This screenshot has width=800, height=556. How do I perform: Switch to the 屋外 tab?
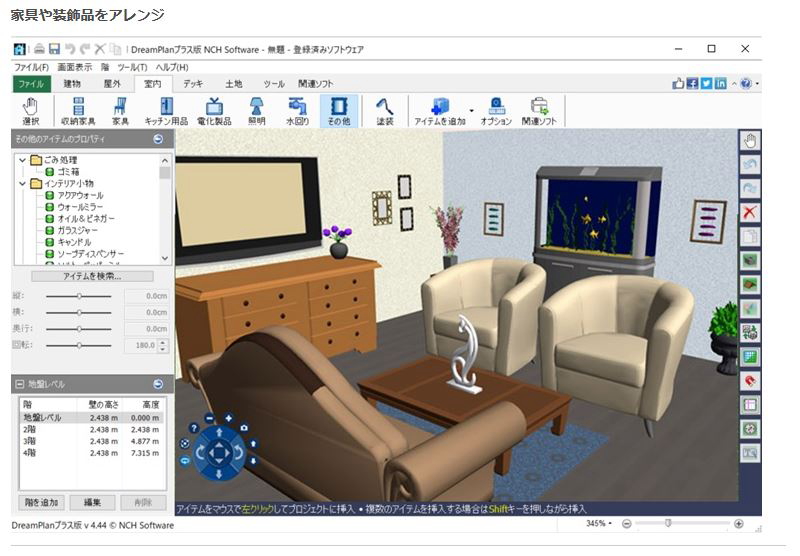click(112, 84)
